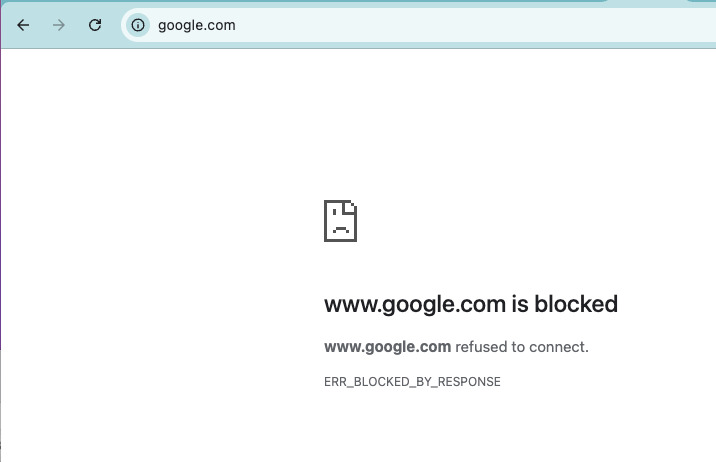
Task: Click the sad page error icon
Action: click(x=340, y=220)
